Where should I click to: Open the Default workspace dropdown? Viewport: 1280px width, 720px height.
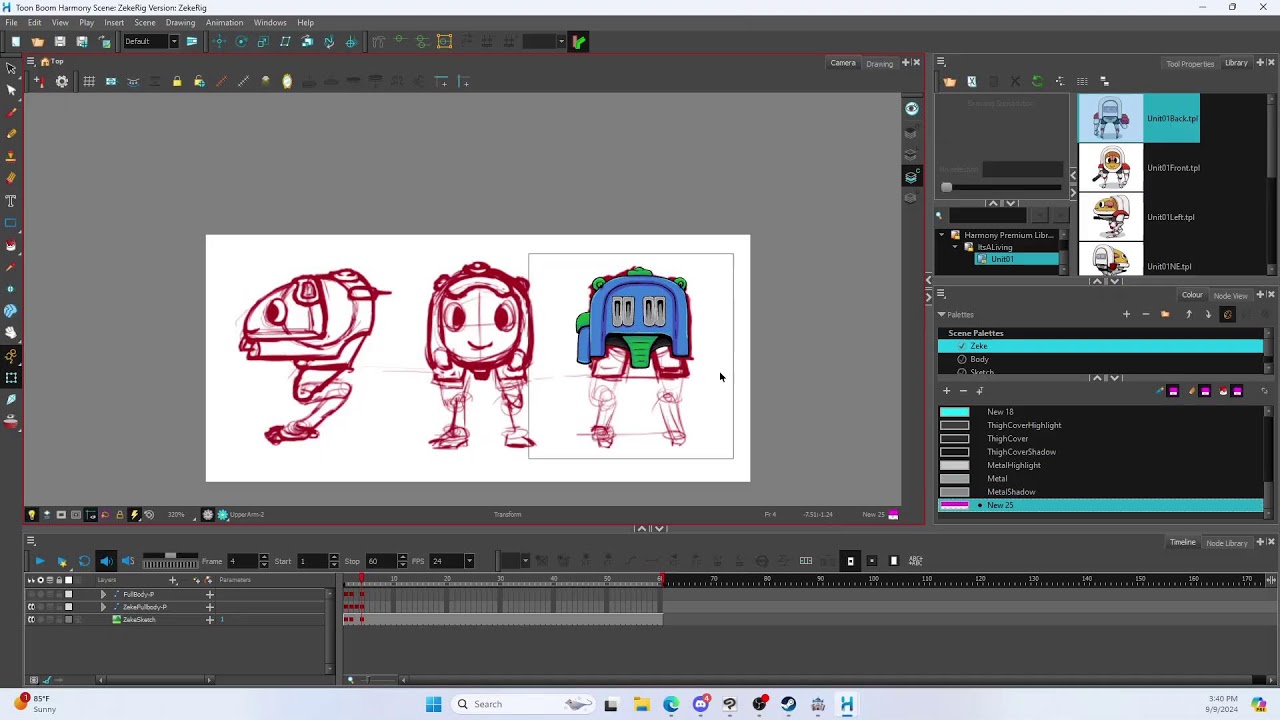tap(173, 42)
